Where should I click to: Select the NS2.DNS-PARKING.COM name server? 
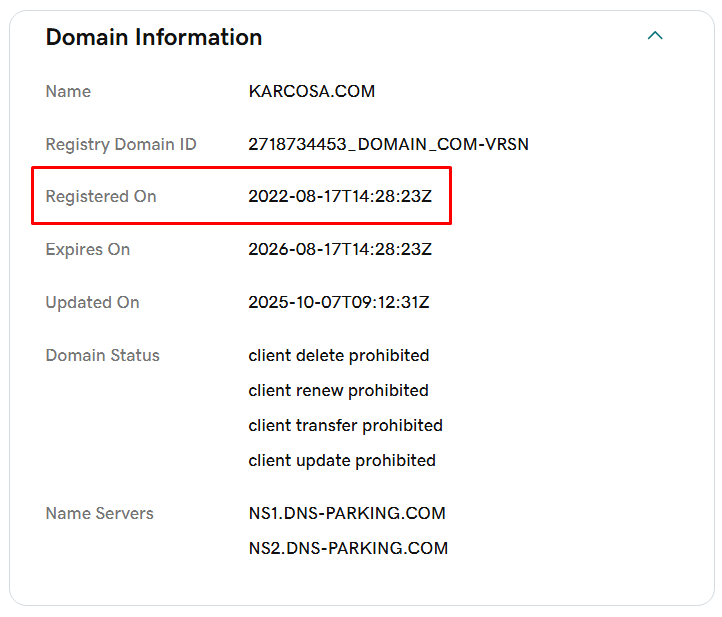[x=348, y=548]
